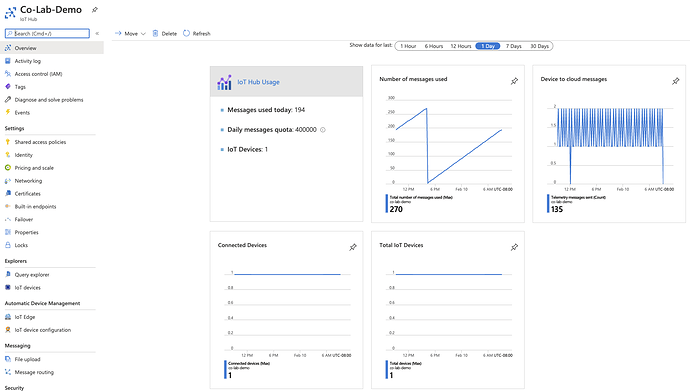Click the Messages used today: 194 text

[266, 110]
